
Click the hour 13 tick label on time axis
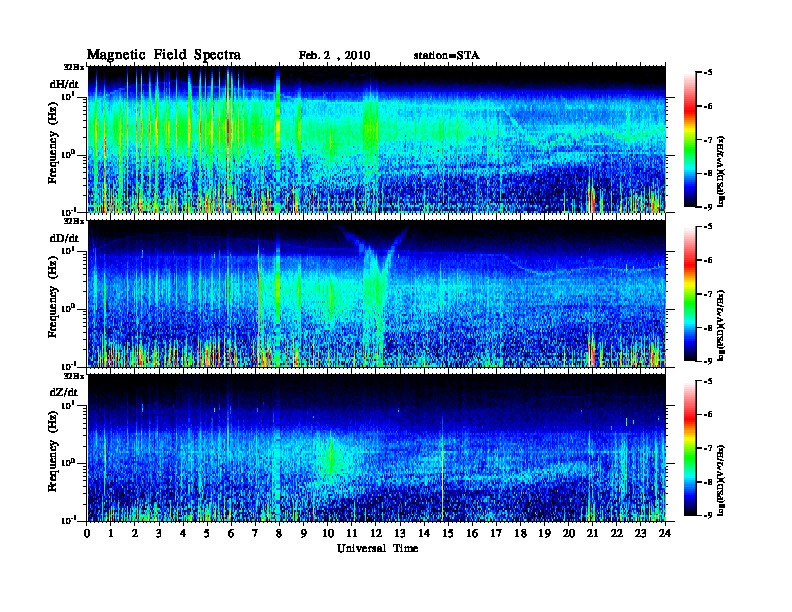pos(400,533)
